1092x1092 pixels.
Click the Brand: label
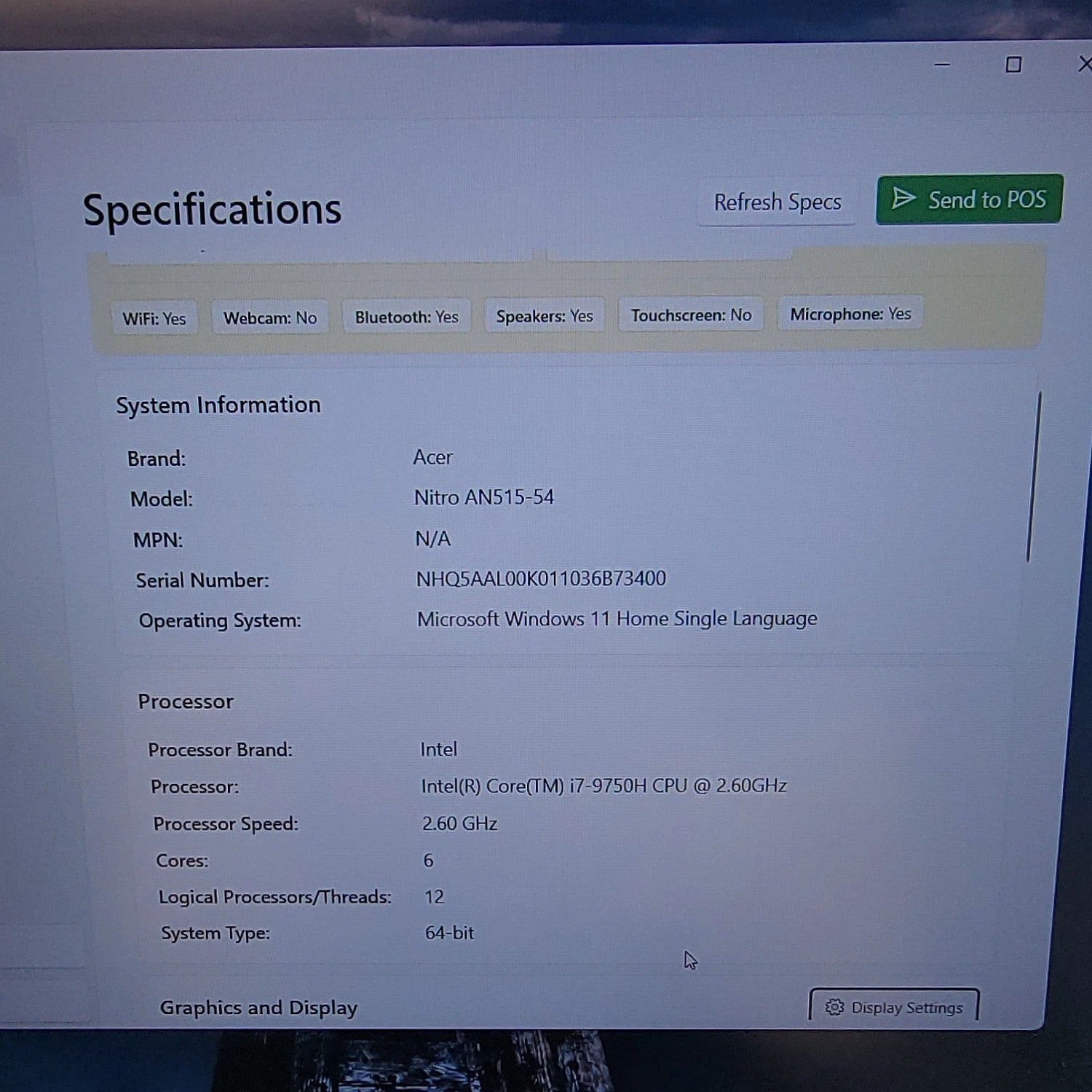click(157, 459)
